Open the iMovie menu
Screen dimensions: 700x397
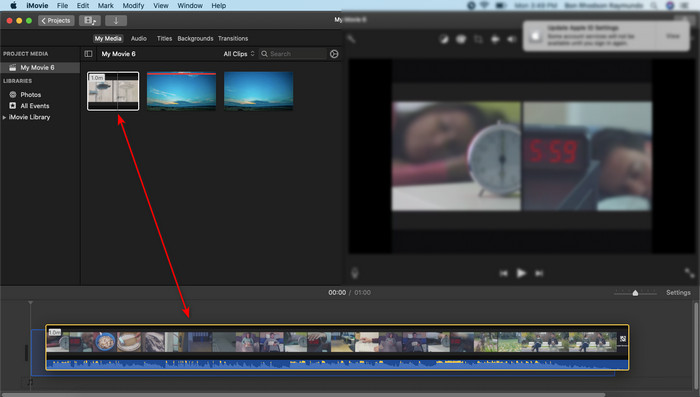(37, 5)
